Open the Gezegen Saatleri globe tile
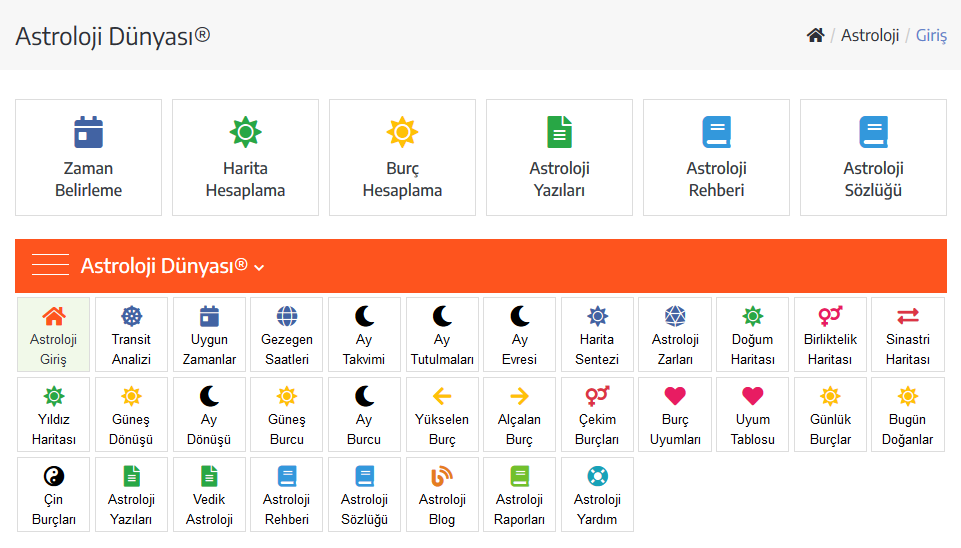Image resolution: width=961 pixels, height=548 pixels. [x=287, y=335]
